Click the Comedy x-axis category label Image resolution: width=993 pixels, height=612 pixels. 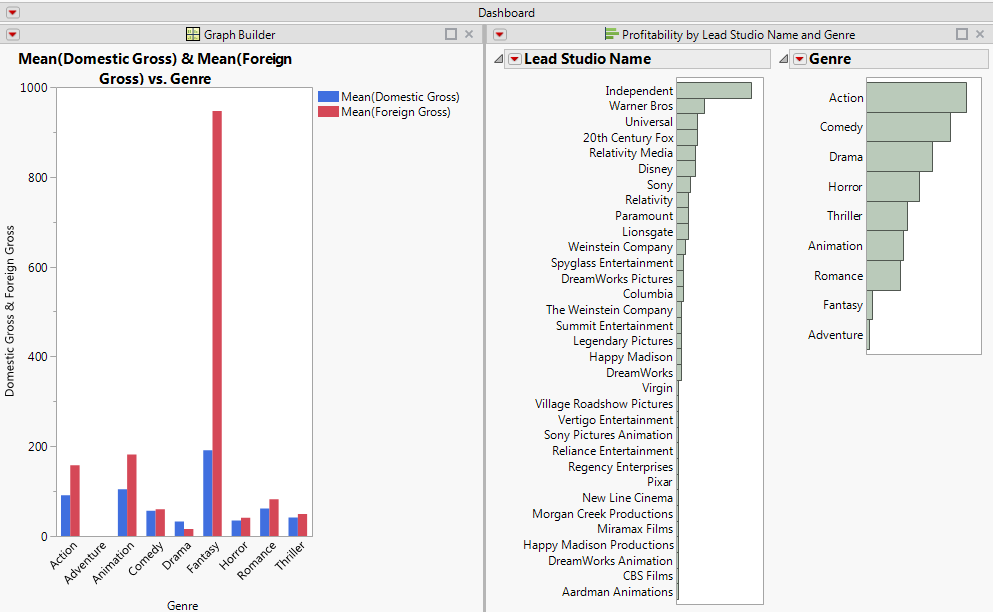point(146,558)
